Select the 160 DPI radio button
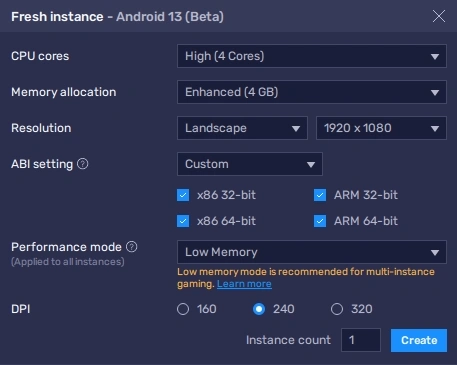 tap(183, 309)
